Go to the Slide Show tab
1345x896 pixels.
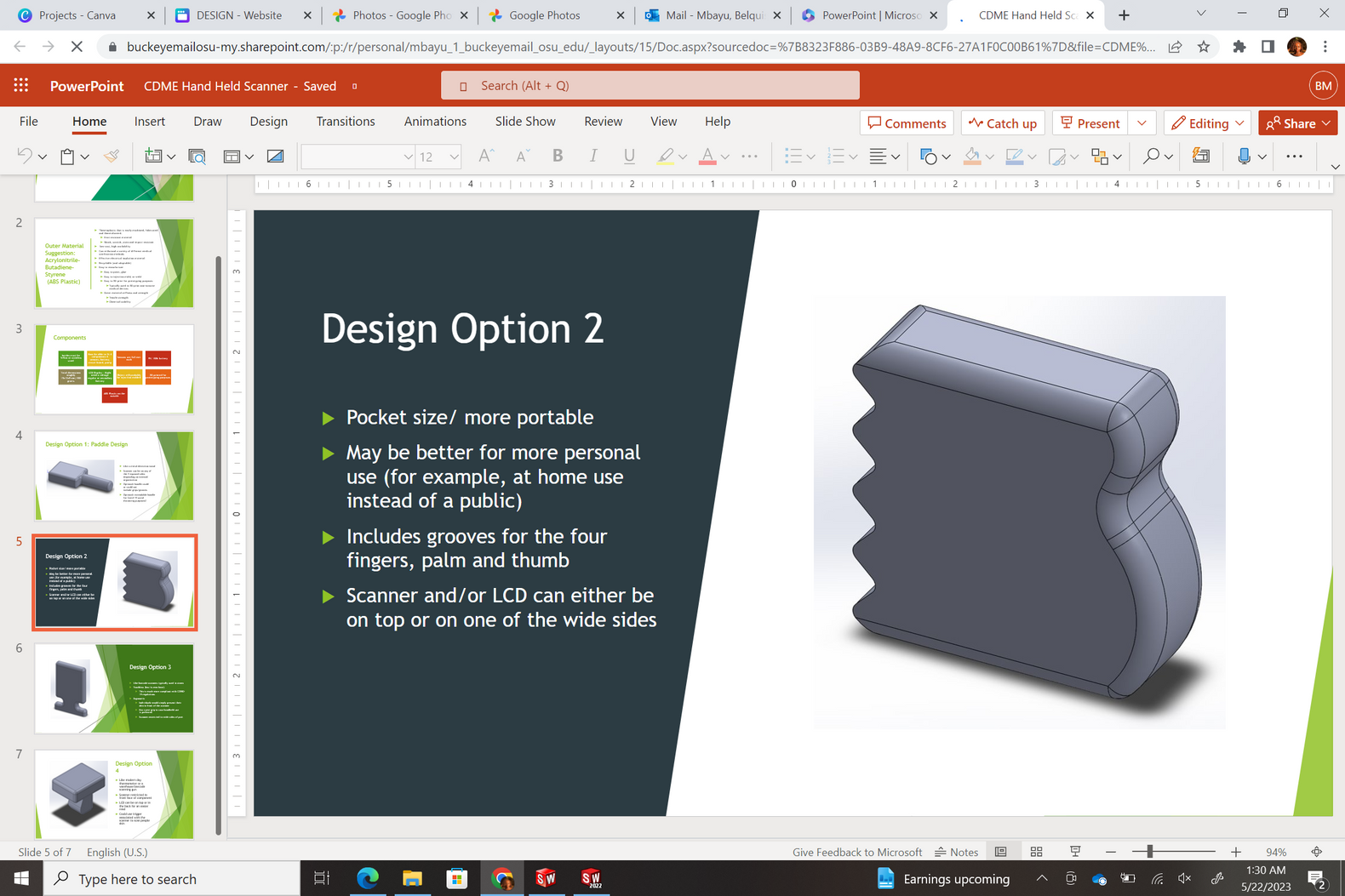coord(525,122)
